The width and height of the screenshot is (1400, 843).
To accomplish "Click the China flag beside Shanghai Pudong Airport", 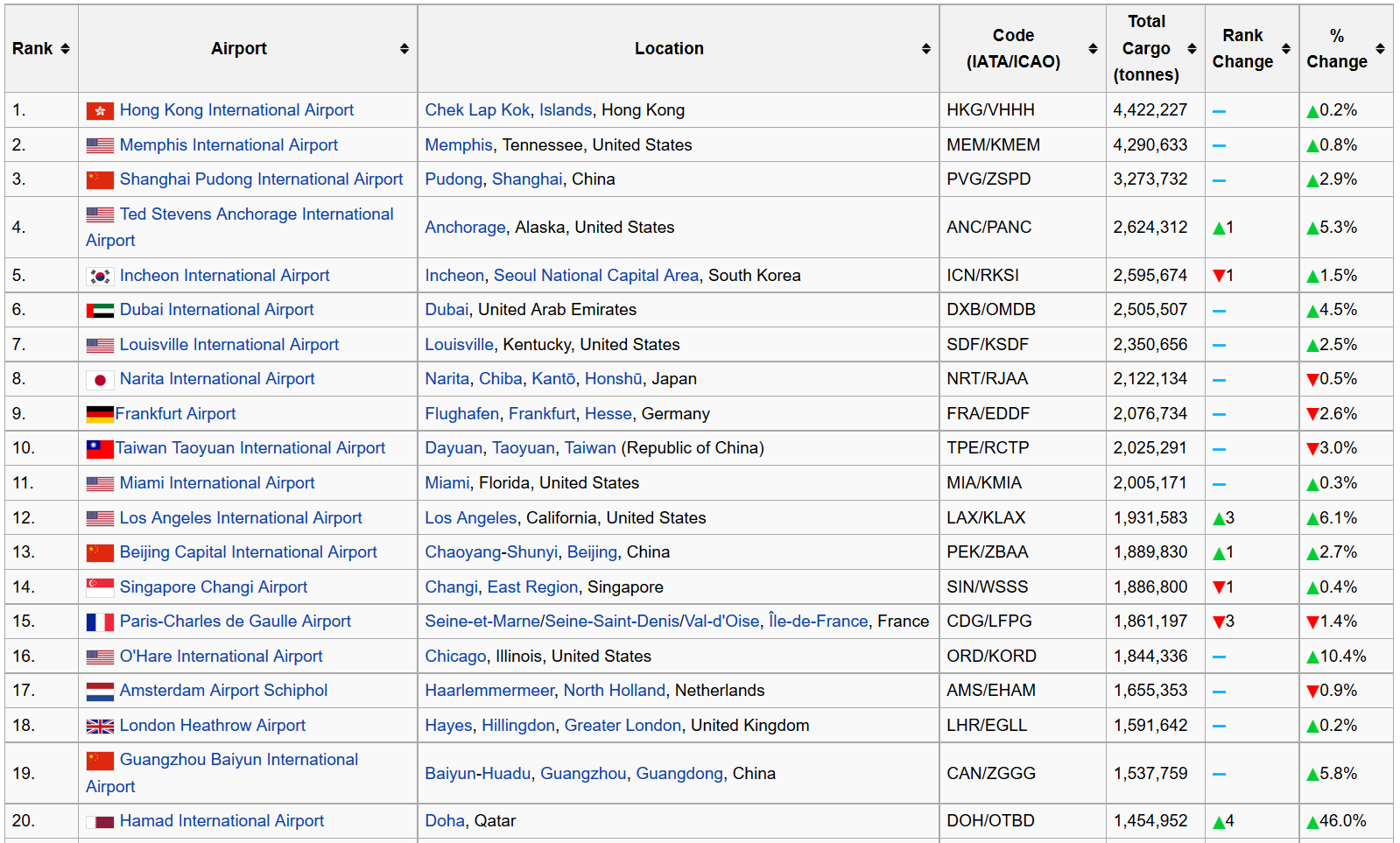I will (100, 180).
